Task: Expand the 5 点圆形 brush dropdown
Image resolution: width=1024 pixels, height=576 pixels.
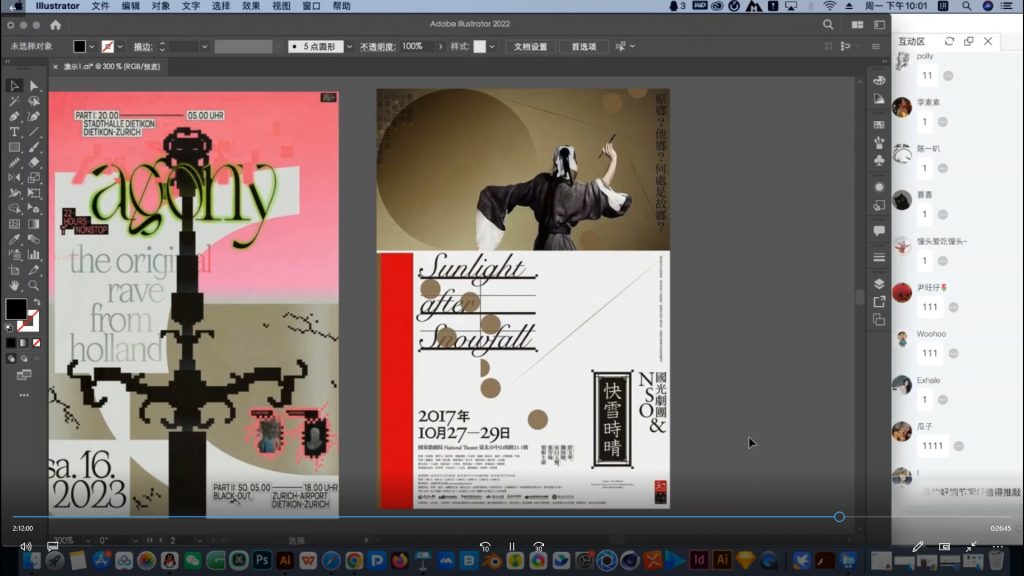Action: pos(350,46)
